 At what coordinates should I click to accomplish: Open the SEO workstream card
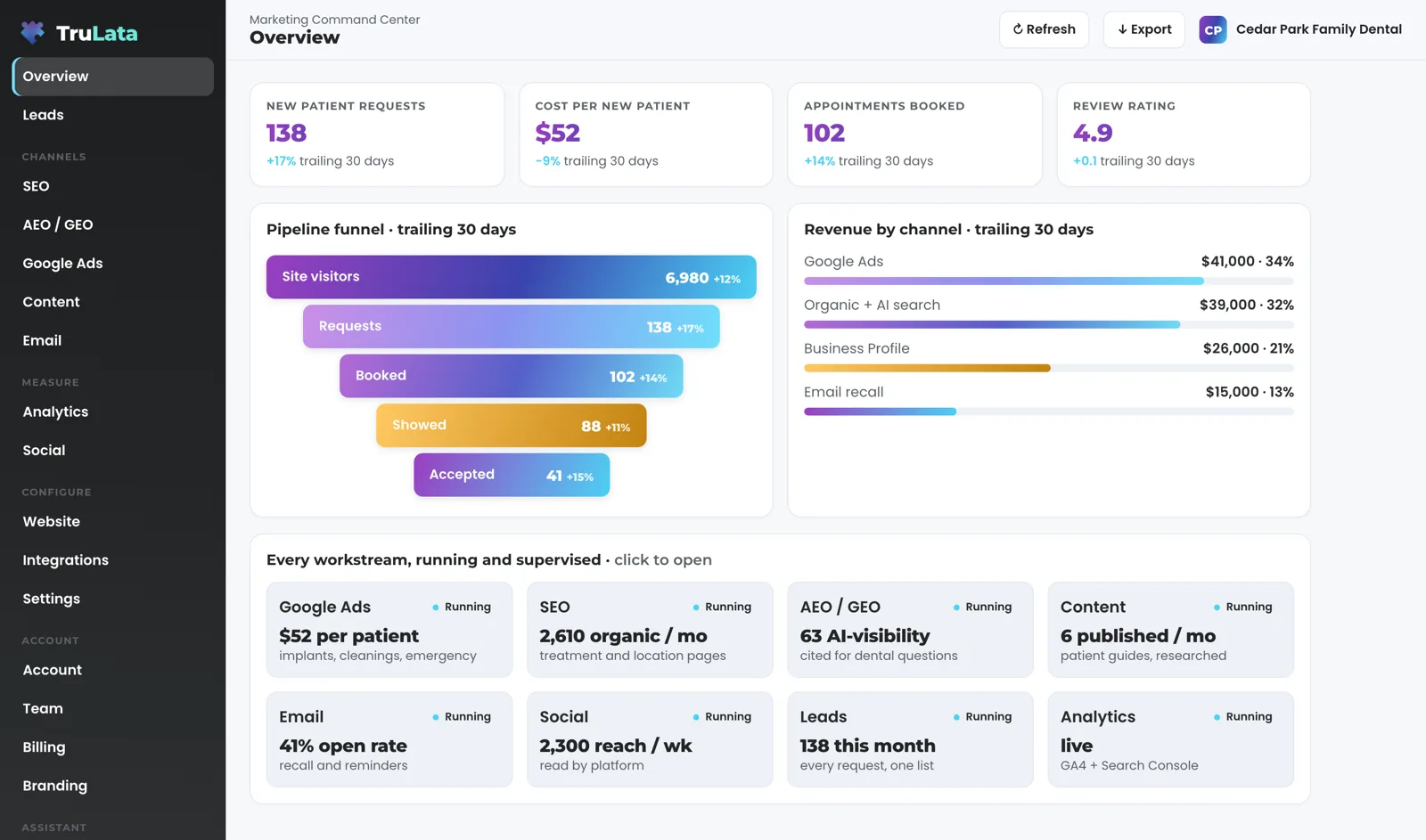[x=650, y=630]
